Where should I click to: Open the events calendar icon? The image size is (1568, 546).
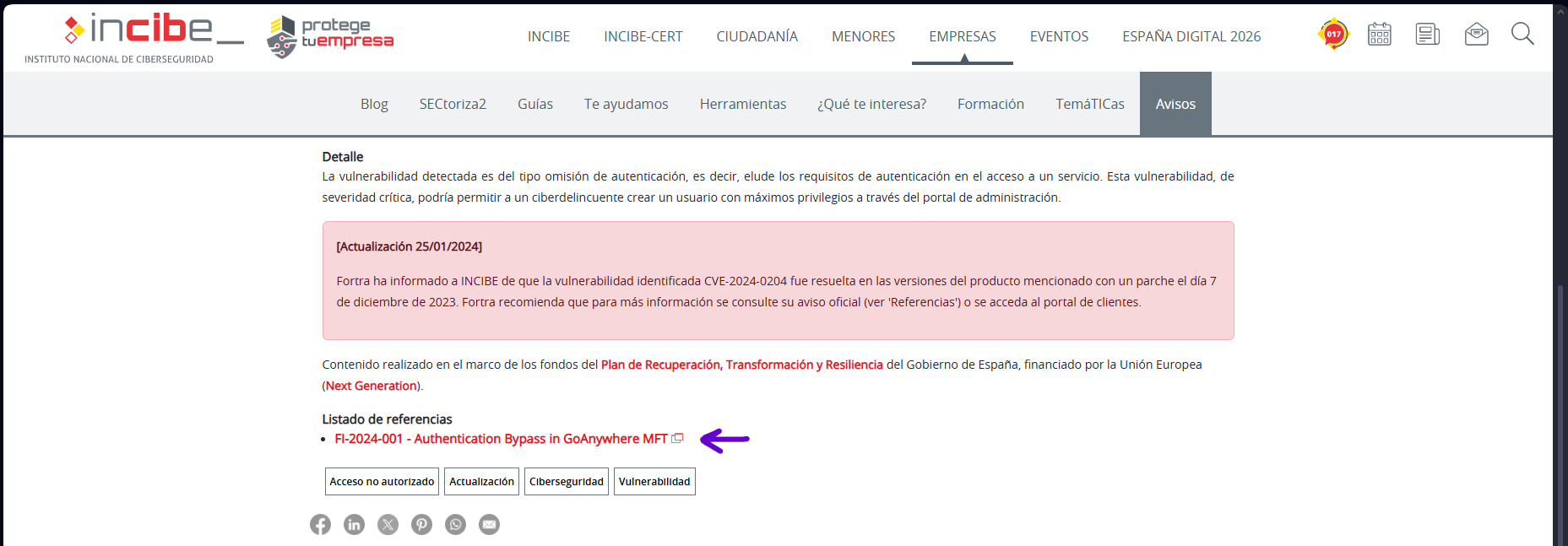[x=1380, y=34]
